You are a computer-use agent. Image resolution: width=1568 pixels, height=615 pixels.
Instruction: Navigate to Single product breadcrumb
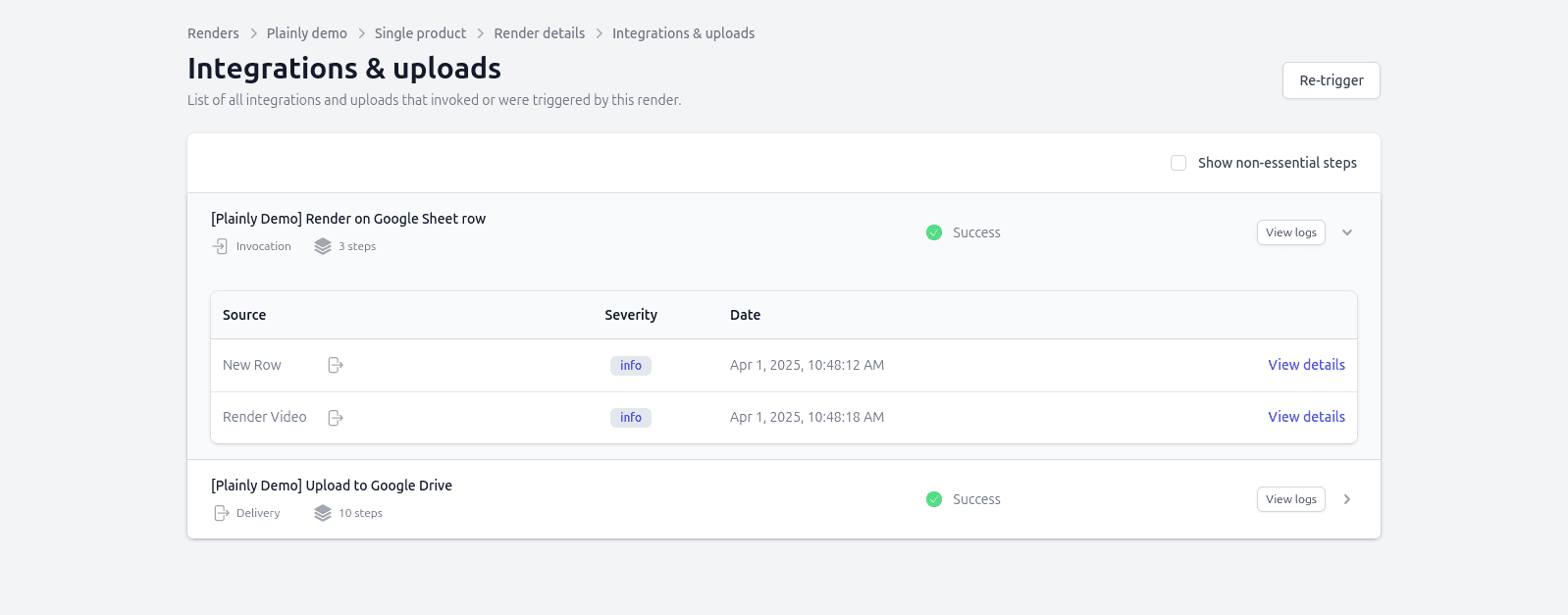[x=420, y=33]
